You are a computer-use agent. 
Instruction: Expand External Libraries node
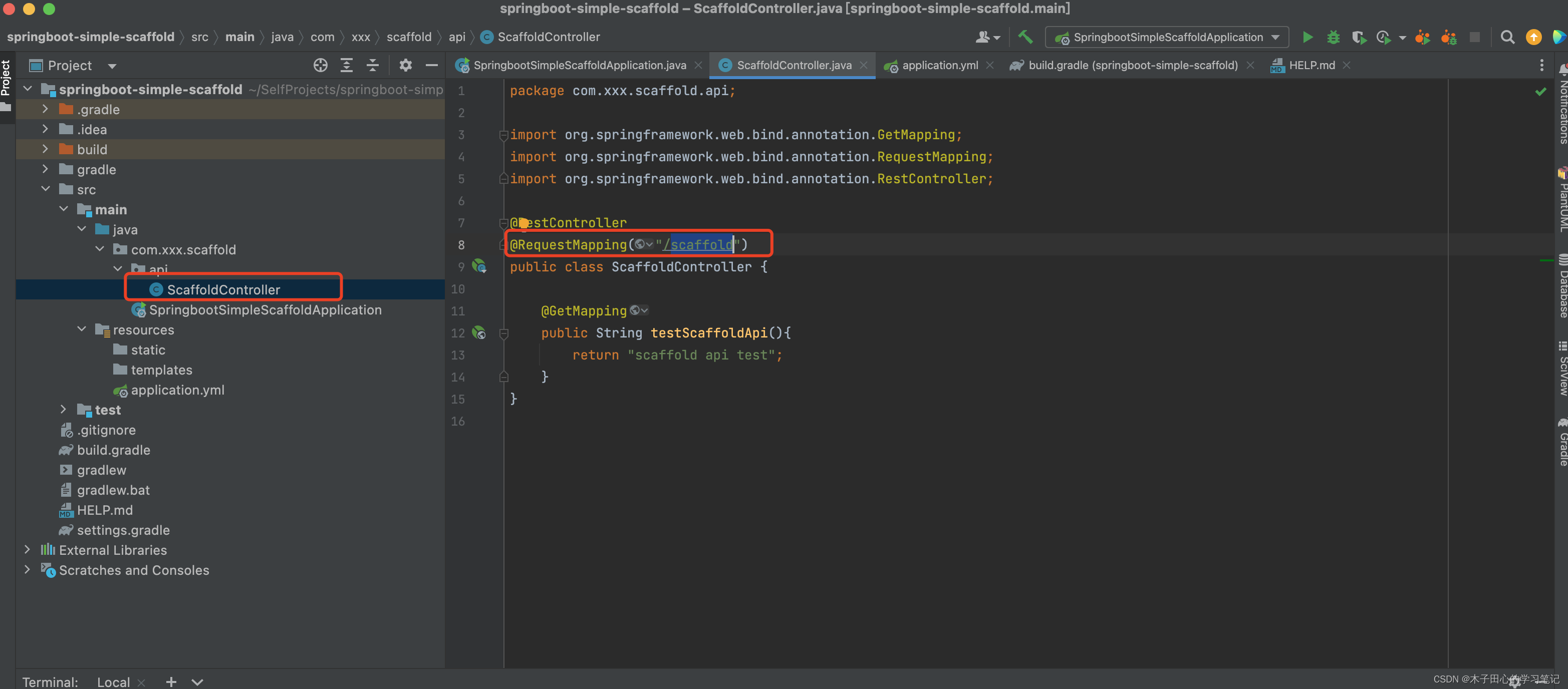(x=27, y=550)
